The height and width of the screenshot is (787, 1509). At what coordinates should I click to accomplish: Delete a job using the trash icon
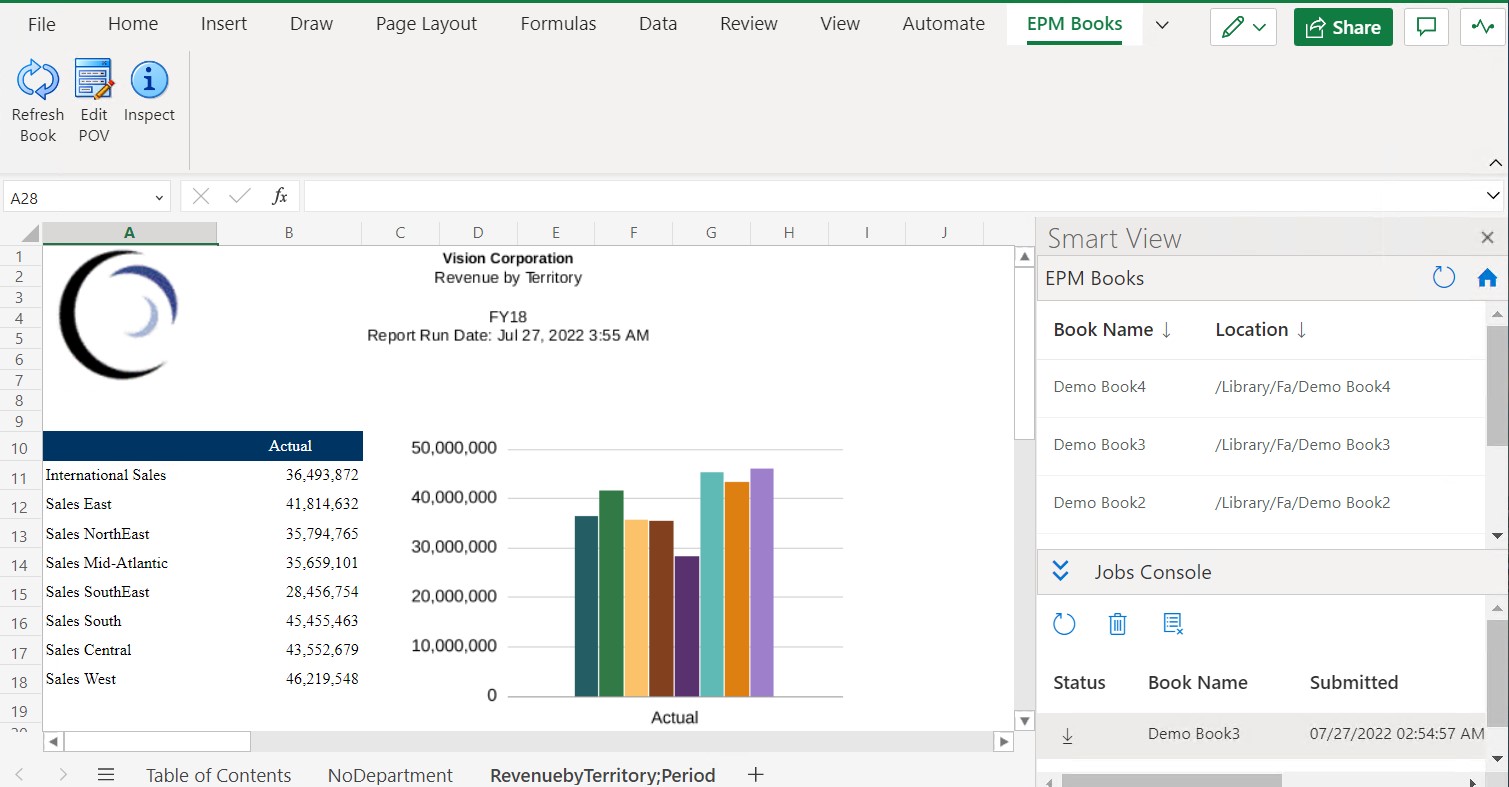pos(1117,623)
